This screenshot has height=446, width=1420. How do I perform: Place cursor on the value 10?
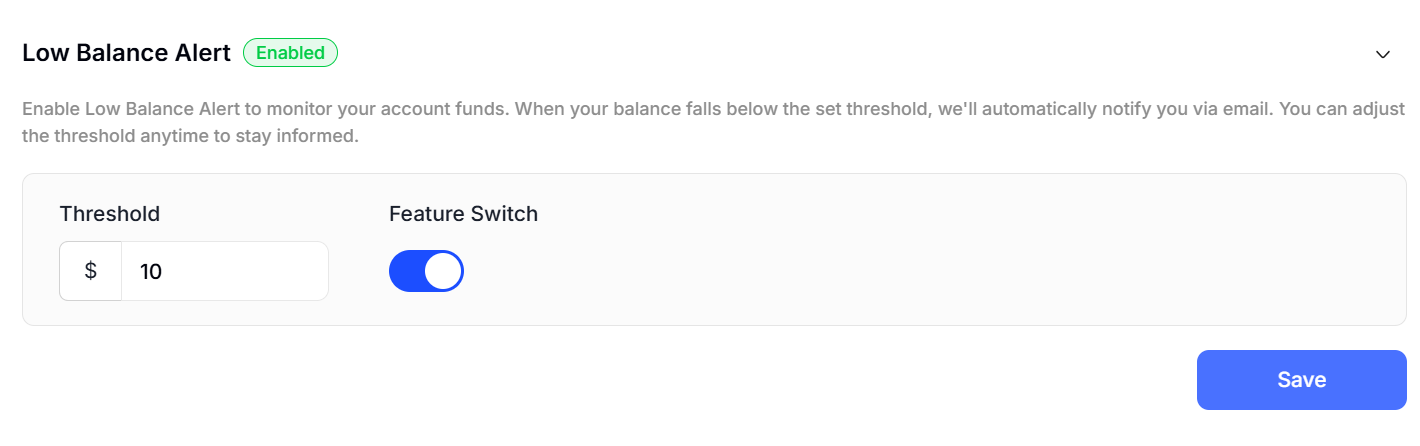[x=151, y=271]
